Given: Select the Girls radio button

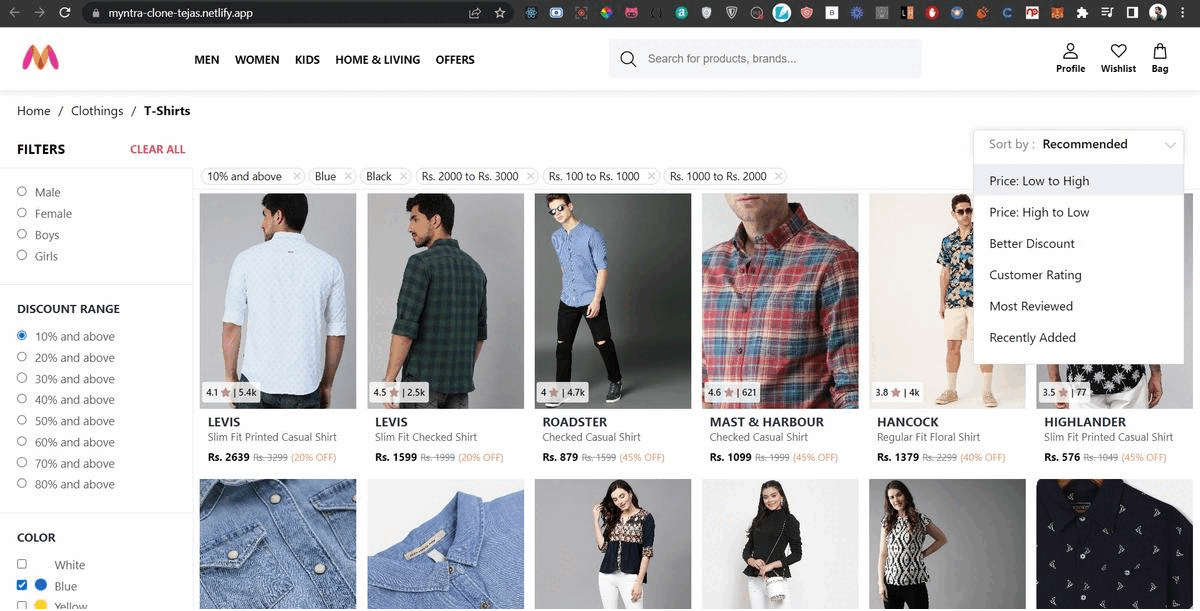Looking at the screenshot, I should point(22,255).
